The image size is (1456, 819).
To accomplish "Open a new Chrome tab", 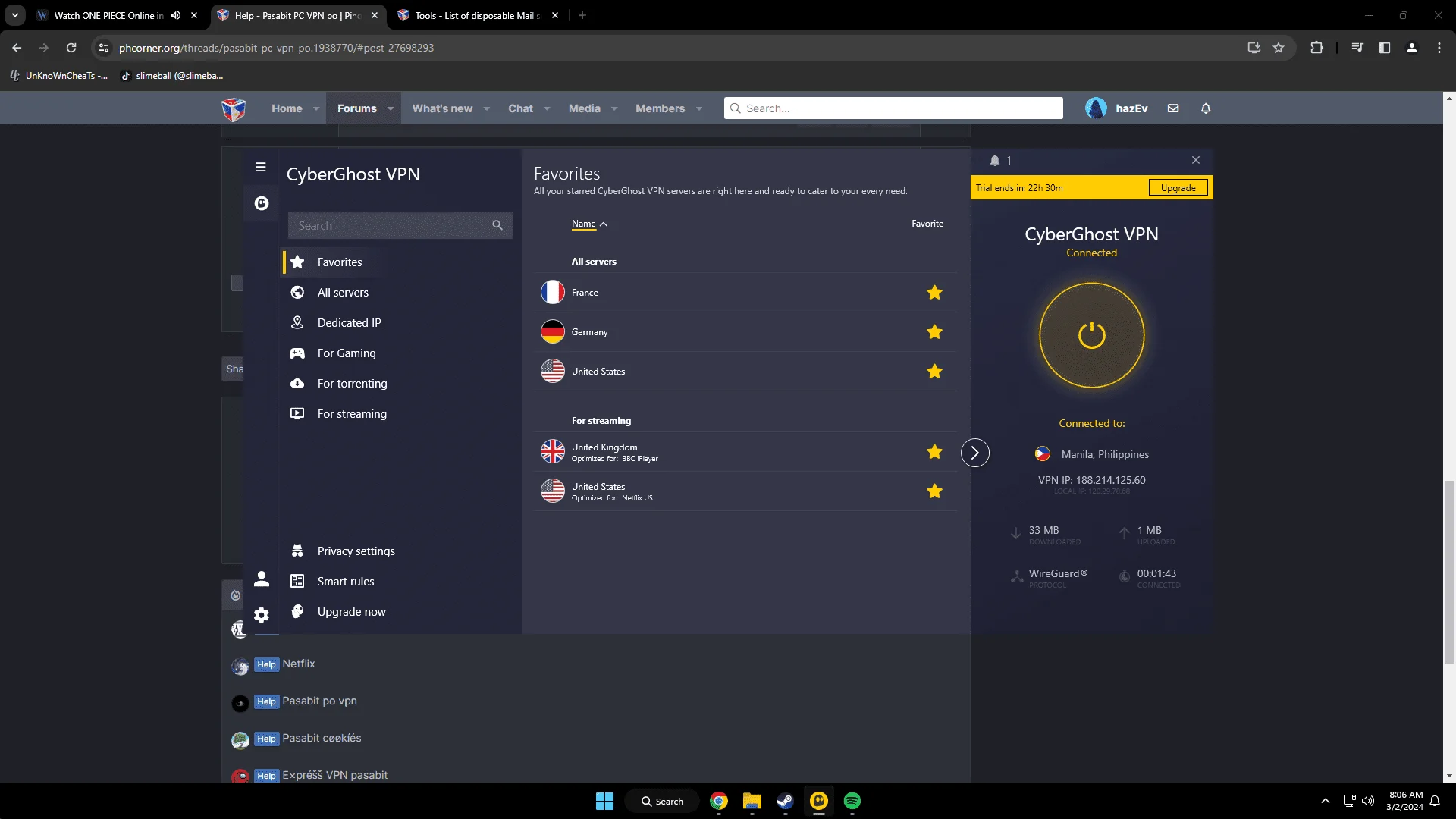I will 582,15.
